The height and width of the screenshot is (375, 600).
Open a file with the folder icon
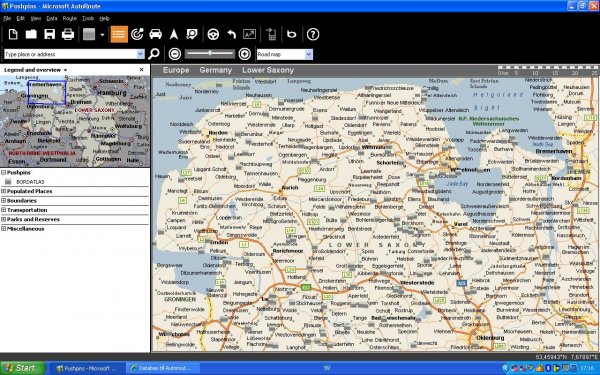click(x=31, y=34)
